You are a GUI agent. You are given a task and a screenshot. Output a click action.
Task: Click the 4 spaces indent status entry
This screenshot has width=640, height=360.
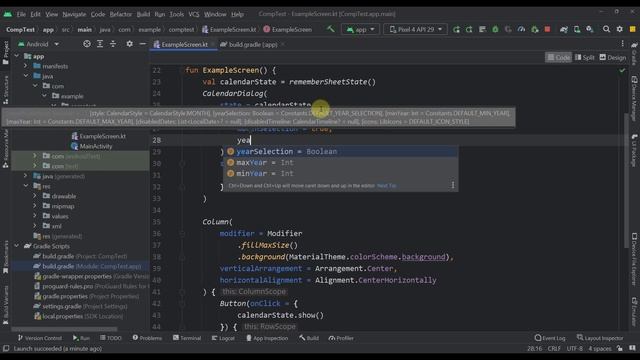pyautogui.click(x=600, y=349)
